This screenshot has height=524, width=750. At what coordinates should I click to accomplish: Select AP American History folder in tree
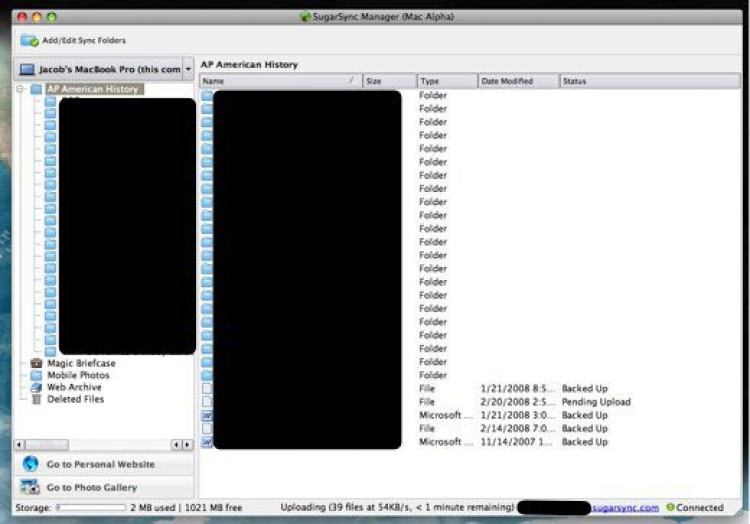[x=93, y=89]
